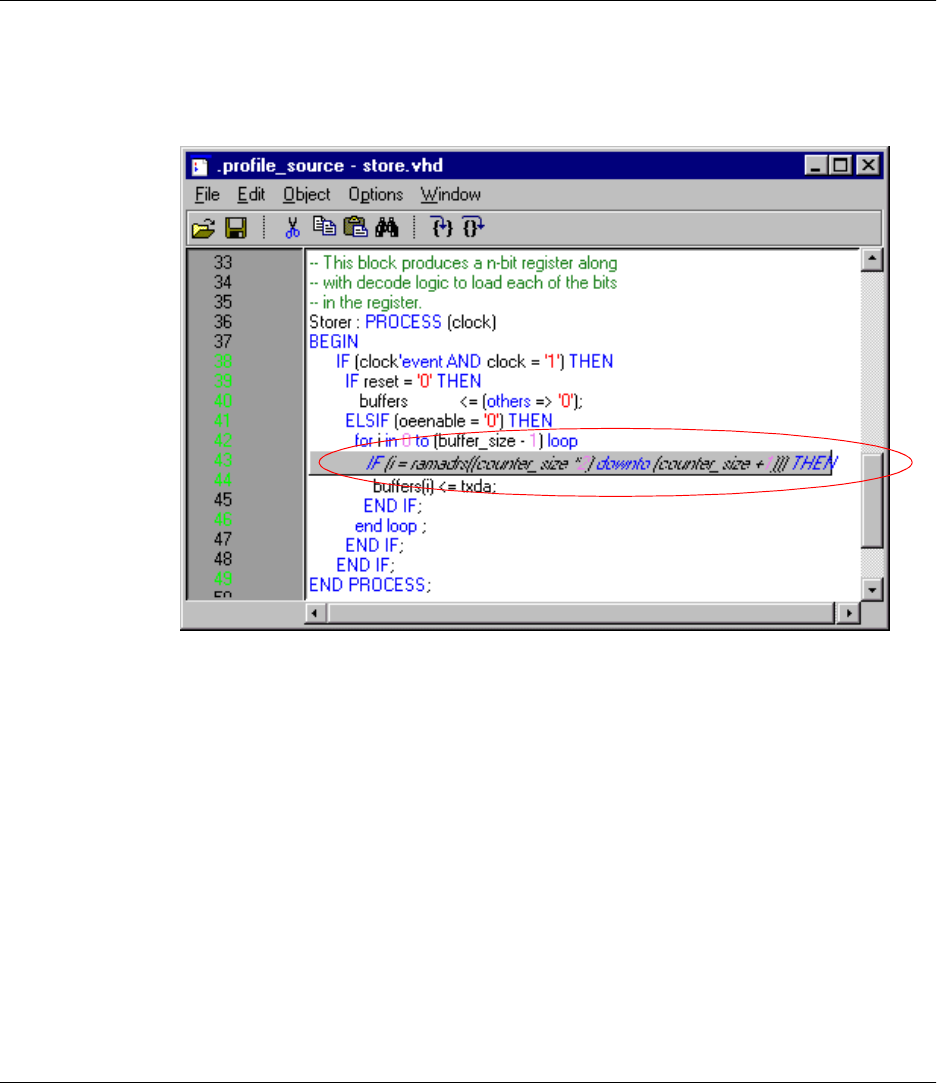Click the Paste clipboard icon
This screenshot has width=937, height=1083.
coord(355,226)
